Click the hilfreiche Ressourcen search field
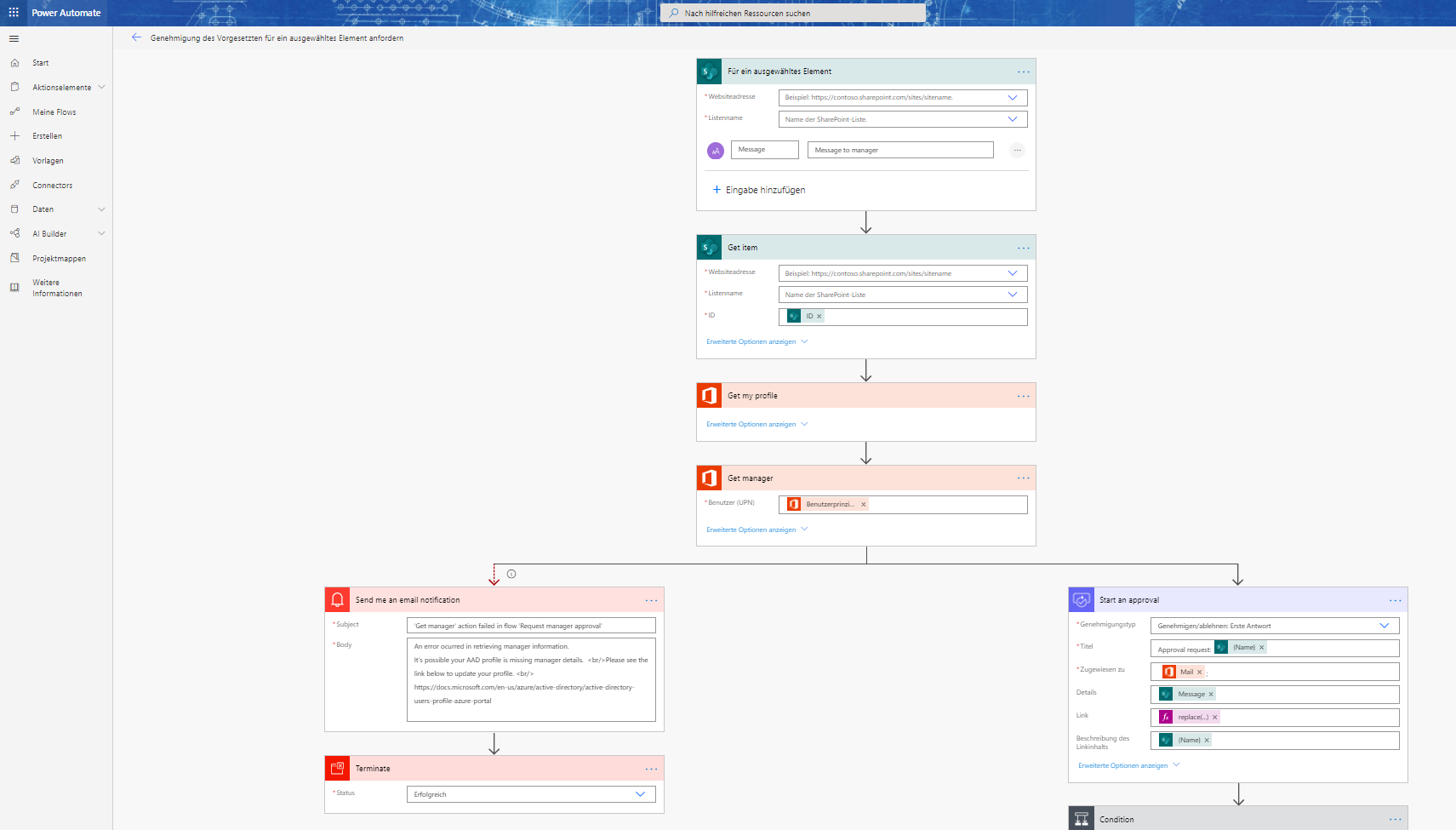The image size is (1456, 830). 793,12
